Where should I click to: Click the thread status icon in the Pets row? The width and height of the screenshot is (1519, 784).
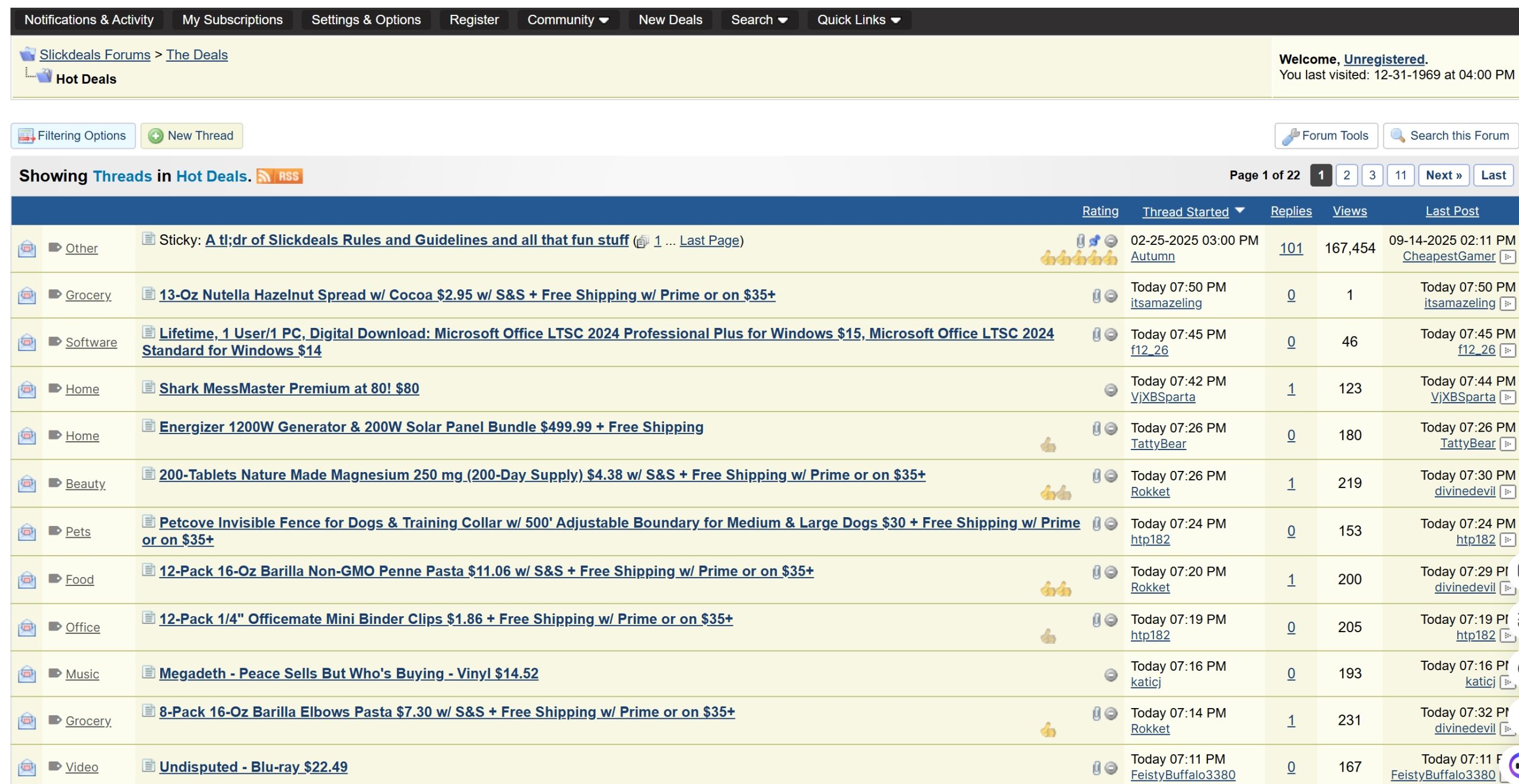[27, 531]
